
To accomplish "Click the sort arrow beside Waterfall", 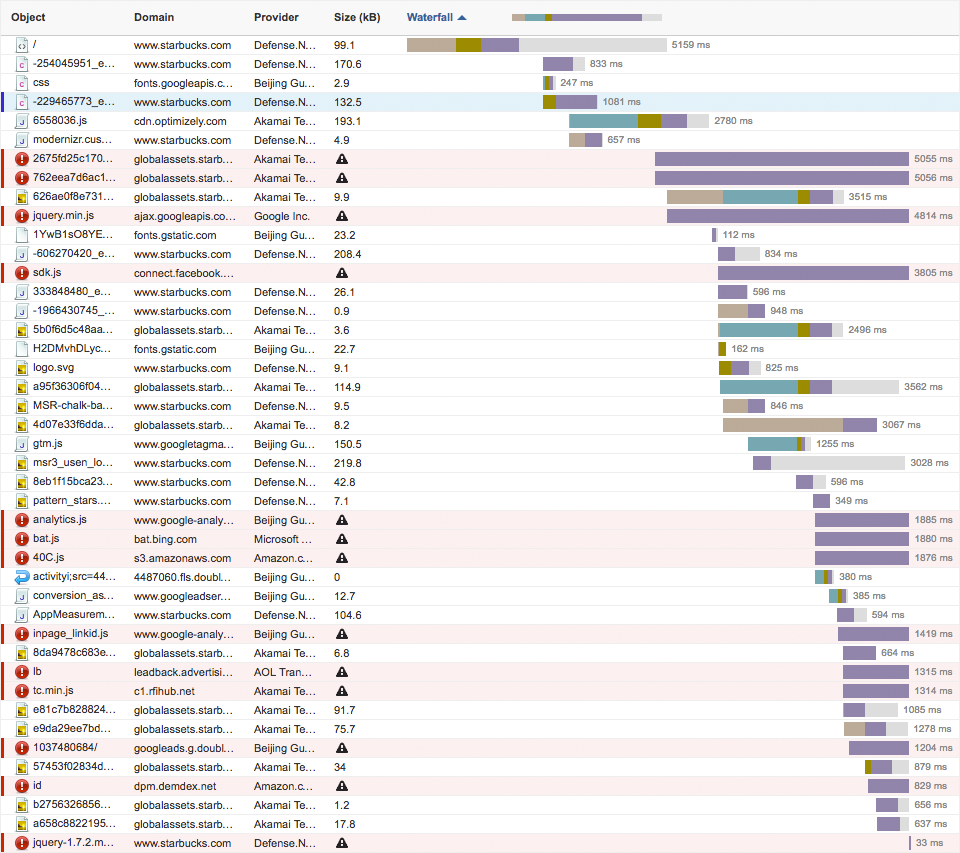I will (x=461, y=17).
